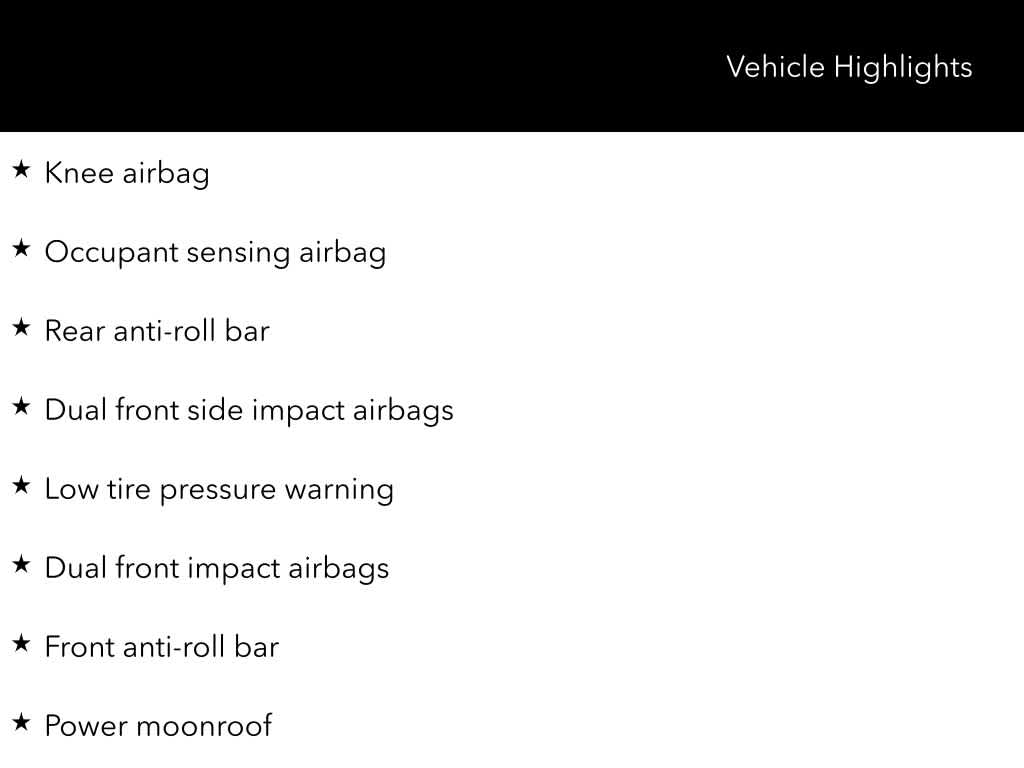Select the Dual front side impact airbags text
Image resolution: width=1024 pixels, height=768 pixels.
click(x=249, y=410)
